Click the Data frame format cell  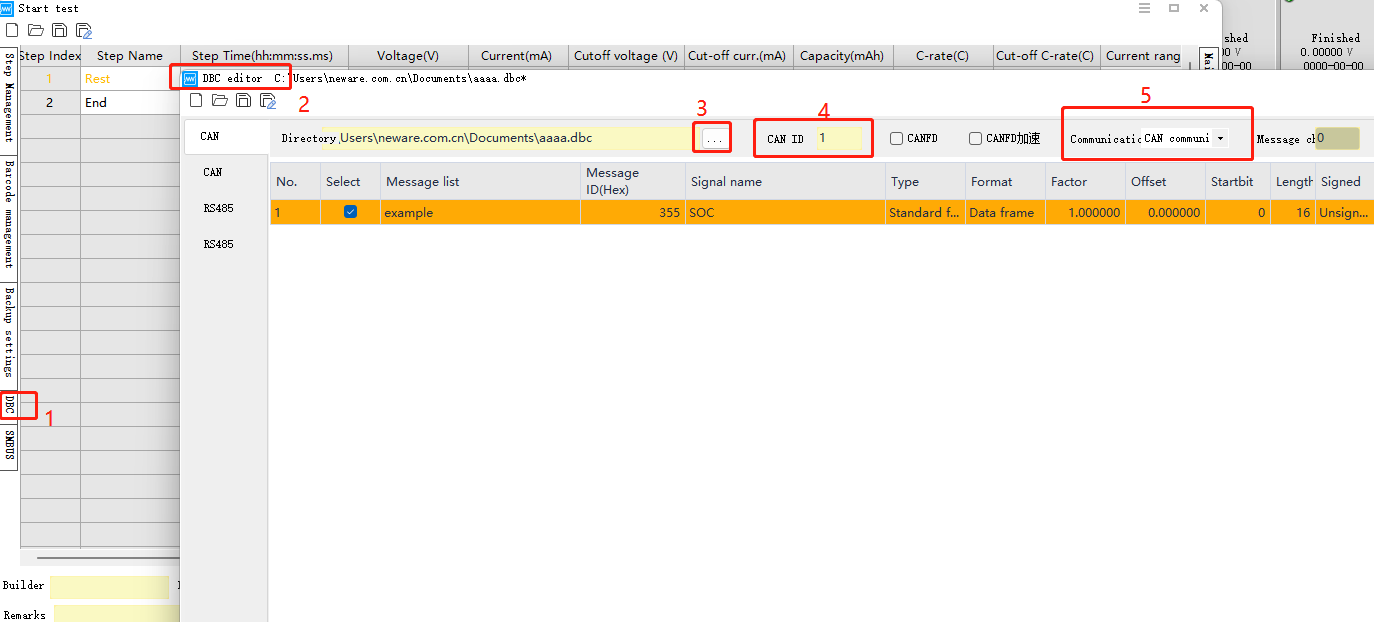[1005, 212]
